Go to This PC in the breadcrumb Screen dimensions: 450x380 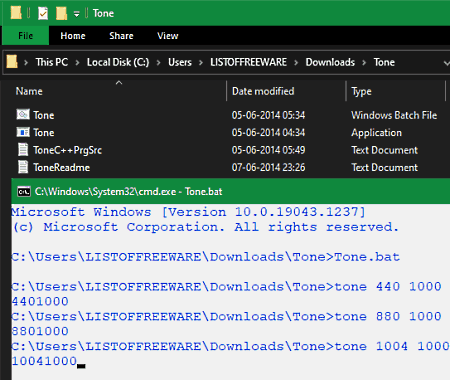[x=52, y=62]
